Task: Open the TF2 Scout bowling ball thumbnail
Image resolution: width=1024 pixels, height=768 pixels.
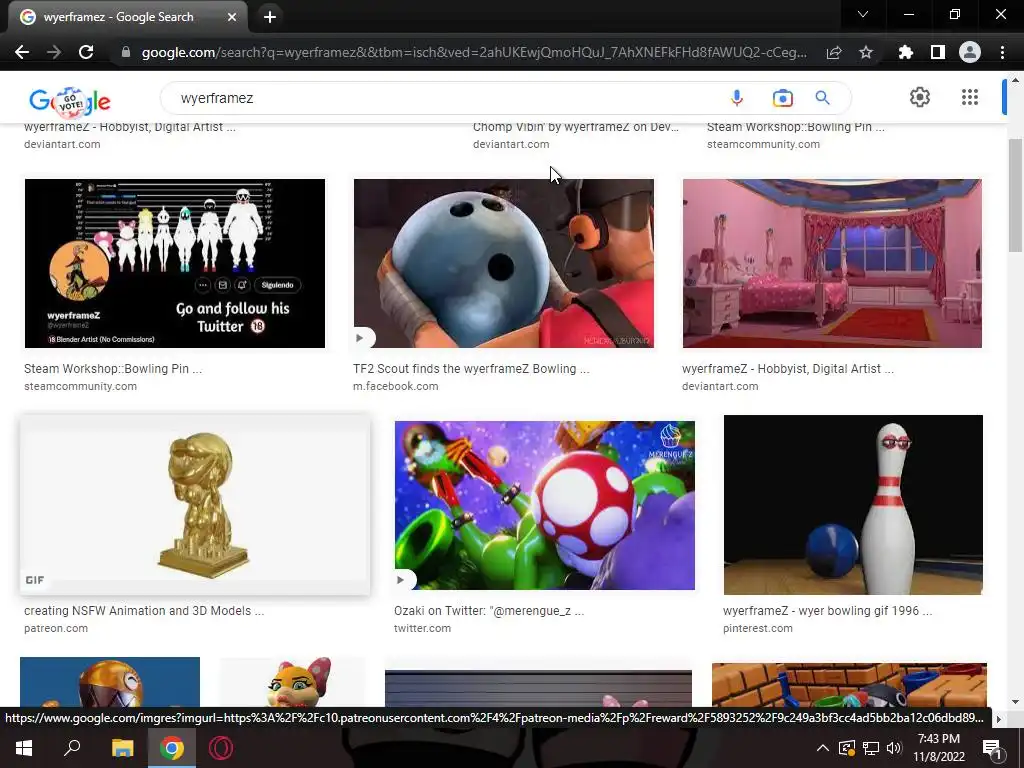Action: click(x=504, y=263)
